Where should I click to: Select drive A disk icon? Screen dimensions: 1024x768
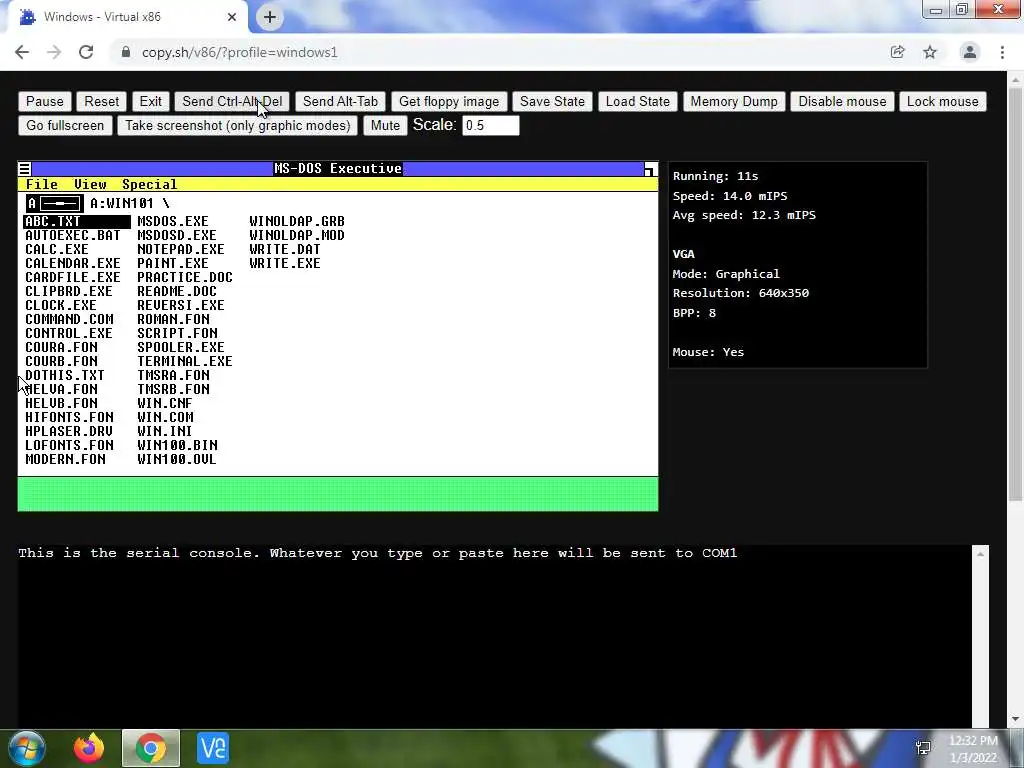pyautogui.click(x=54, y=204)
